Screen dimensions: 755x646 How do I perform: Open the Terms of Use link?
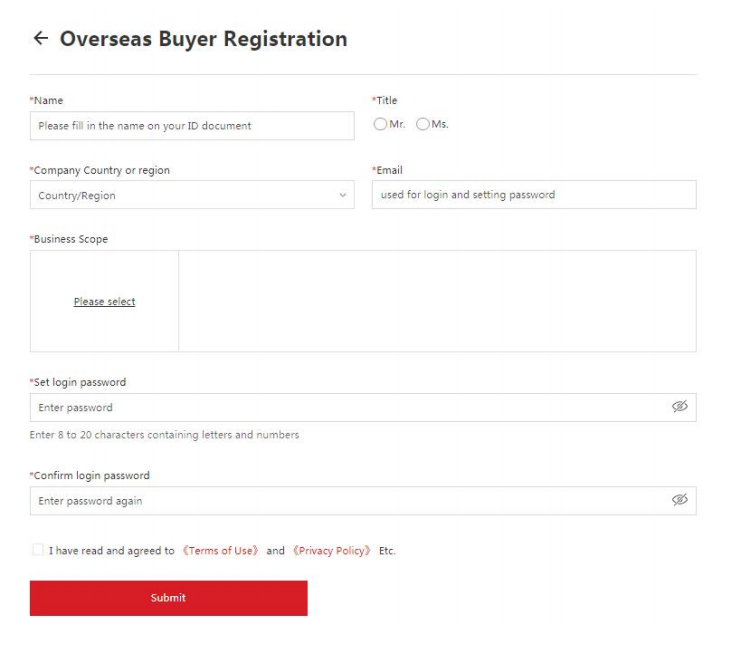(x=222, y=551)
